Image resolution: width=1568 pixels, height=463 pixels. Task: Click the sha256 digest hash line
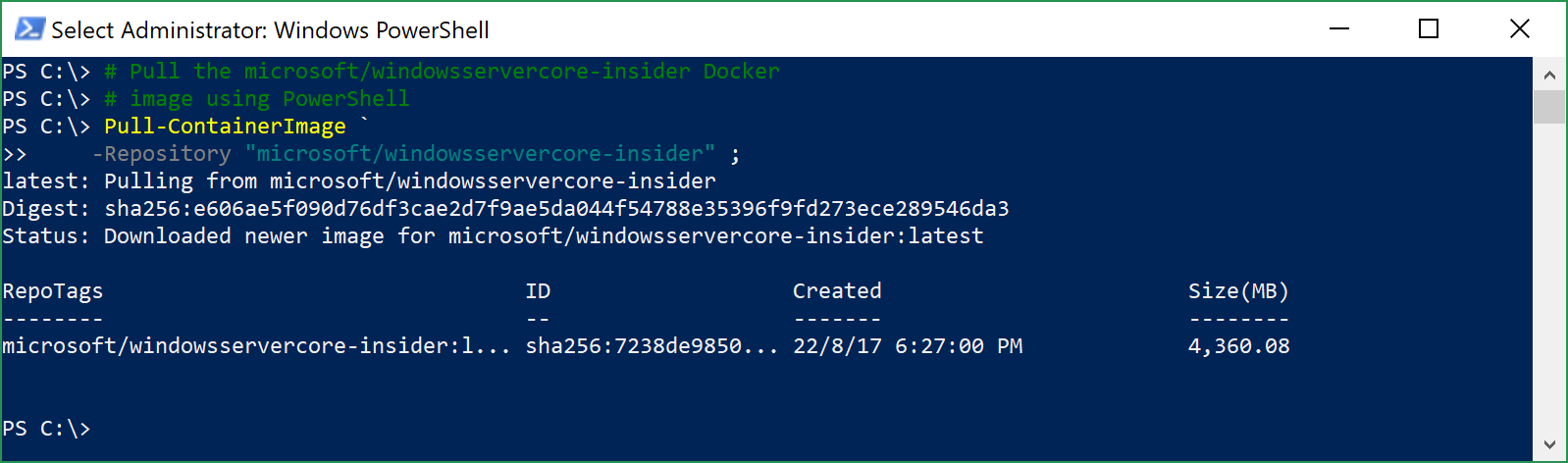click(x=505, y=209)
